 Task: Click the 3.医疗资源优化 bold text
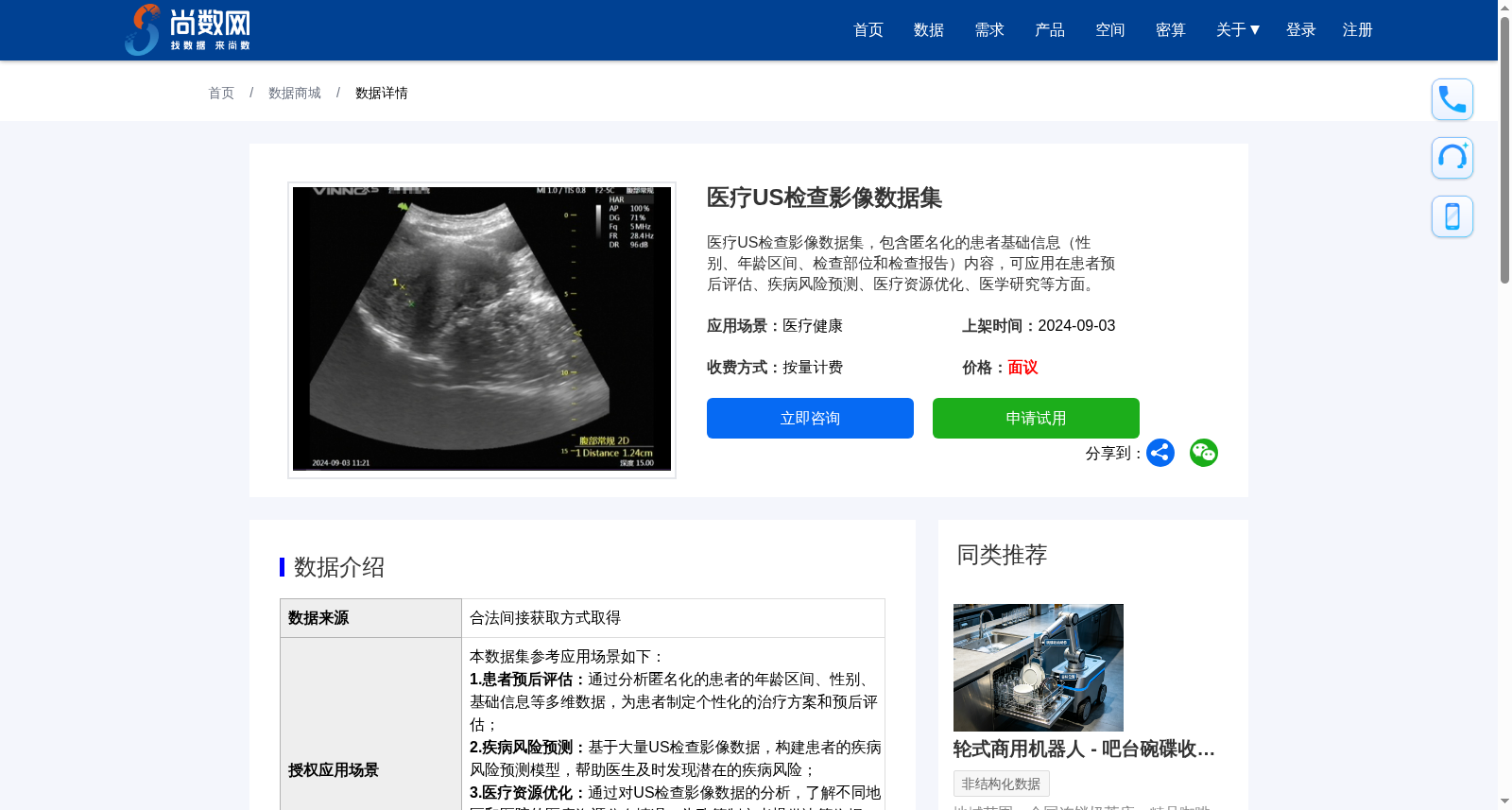click(x=528, y=793)
